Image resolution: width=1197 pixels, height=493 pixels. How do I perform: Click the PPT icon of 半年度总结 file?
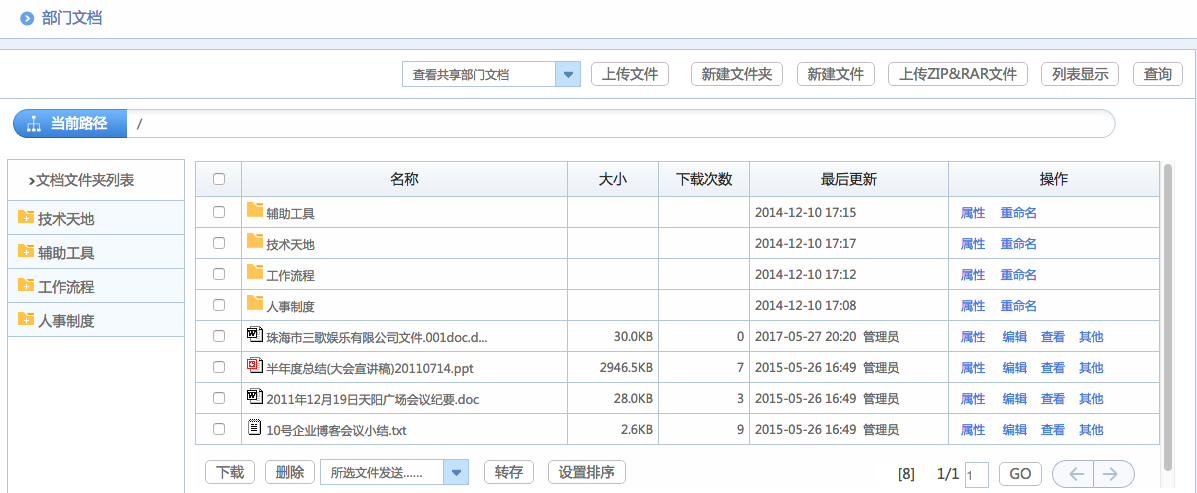[x=254, y=366]
